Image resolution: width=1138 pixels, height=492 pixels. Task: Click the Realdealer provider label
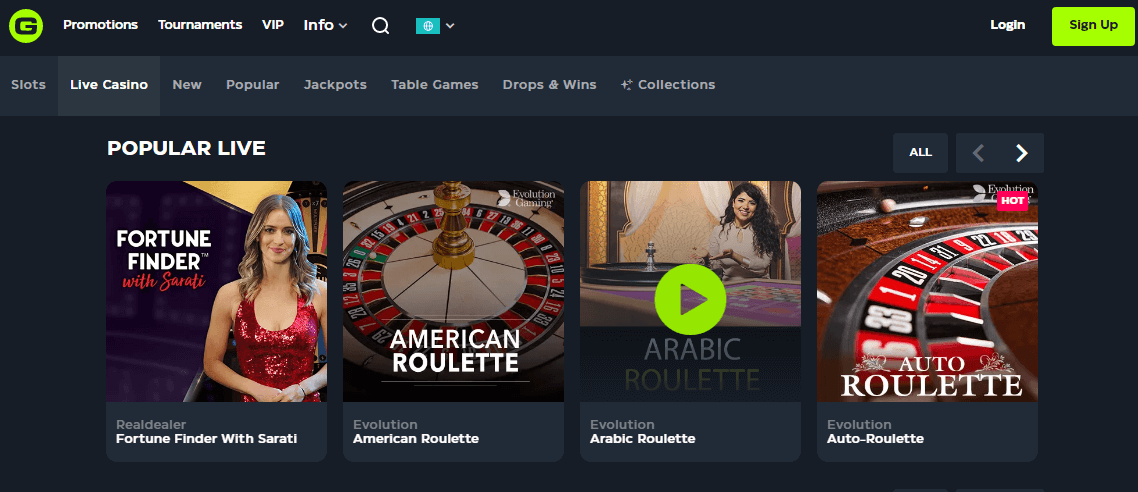(x=151, y=425)
